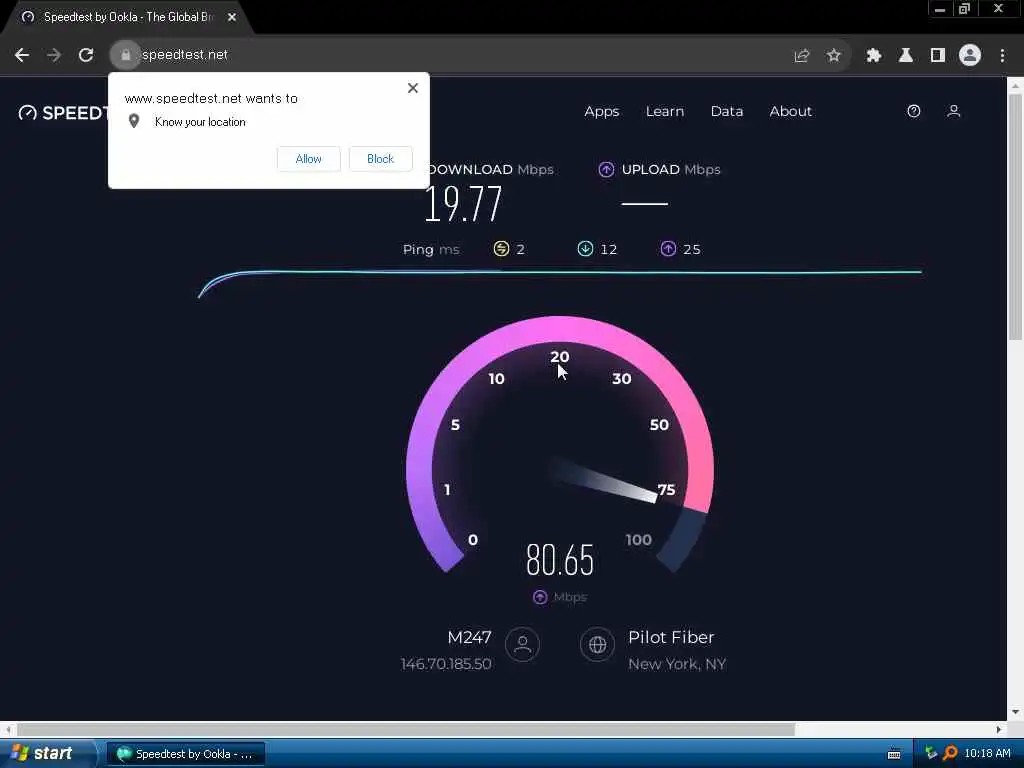The width and height of the screenshot is (1024, 768).
Task: Click the Mbps upload icon under gauge
Action: pos(540,597)
